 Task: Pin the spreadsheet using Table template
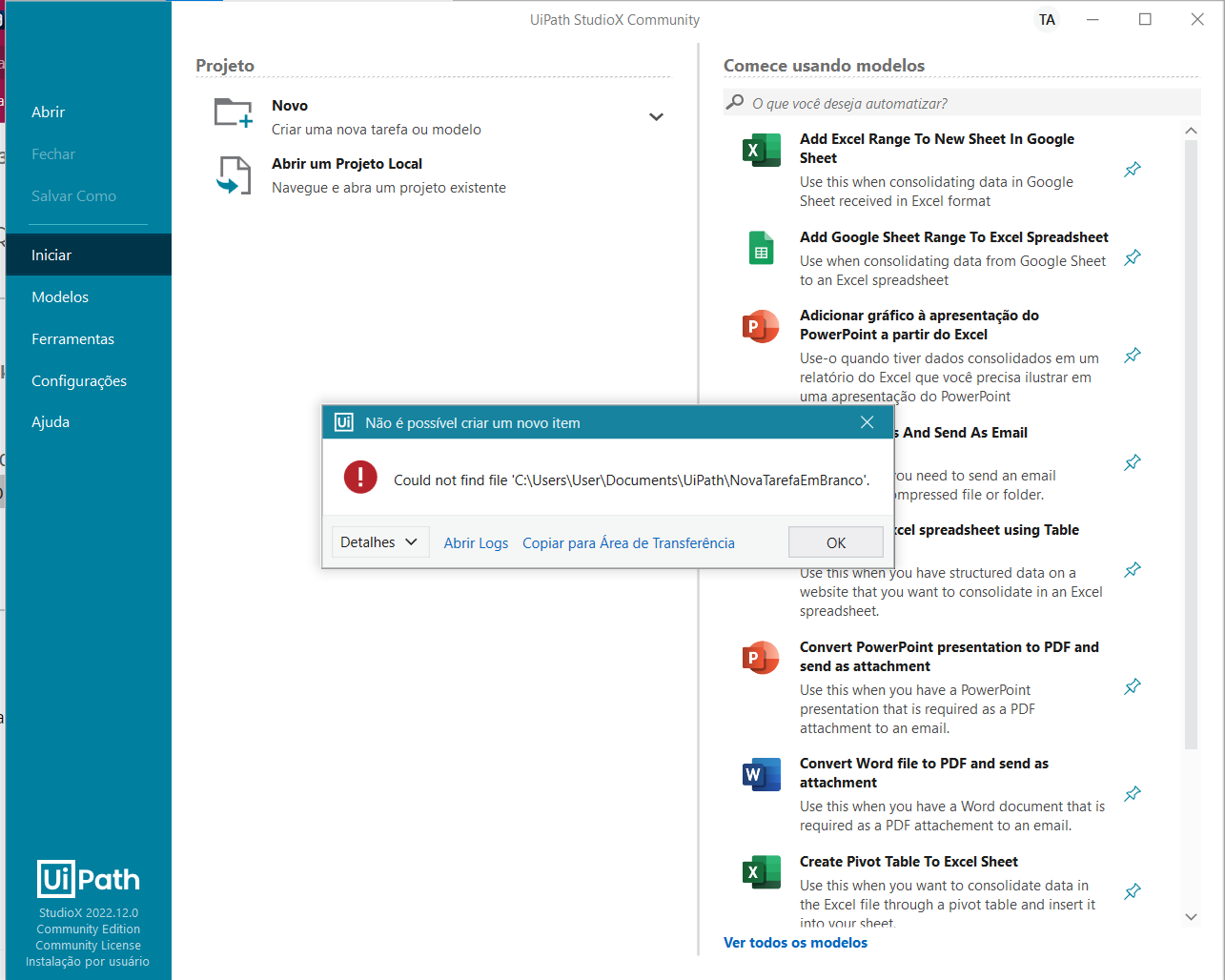(x=1133, y=570)
